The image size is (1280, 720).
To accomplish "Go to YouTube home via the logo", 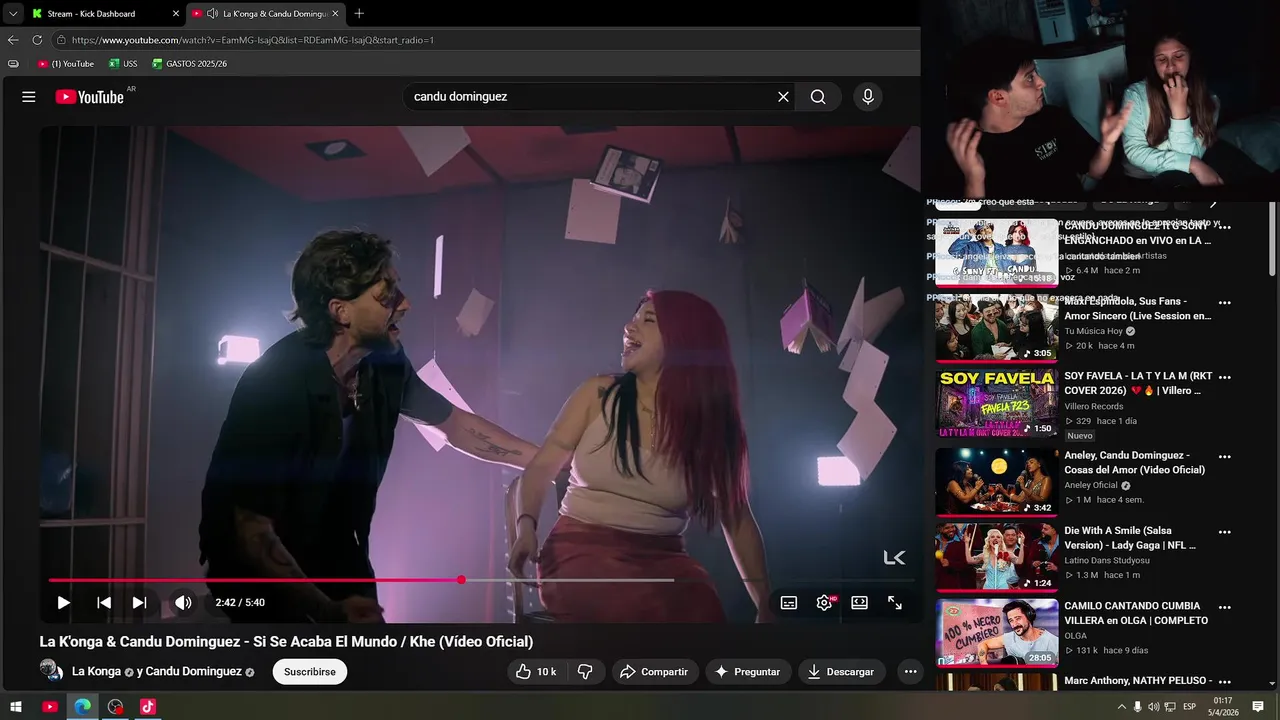I will (90, 97).
